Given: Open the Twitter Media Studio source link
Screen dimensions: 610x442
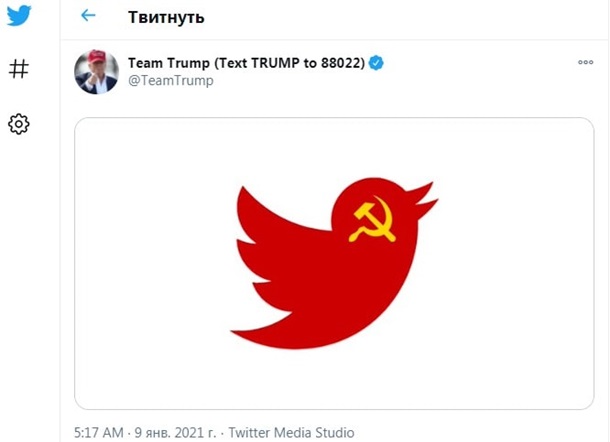Looking at the screenshot, I should (291, 433).
